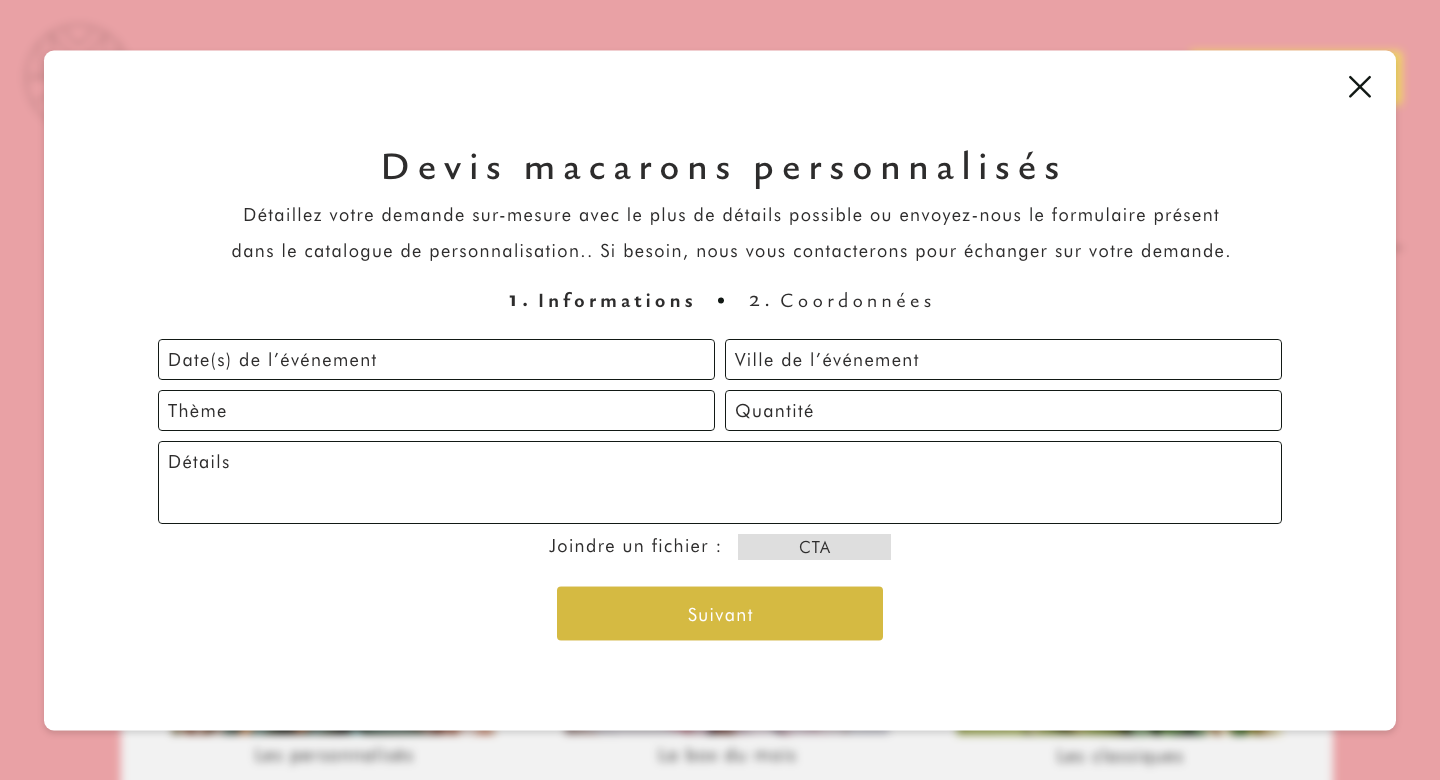Select the 1. Informations step
The image size is (1440, 780).
pyautogui.click(x=602, y=301)
